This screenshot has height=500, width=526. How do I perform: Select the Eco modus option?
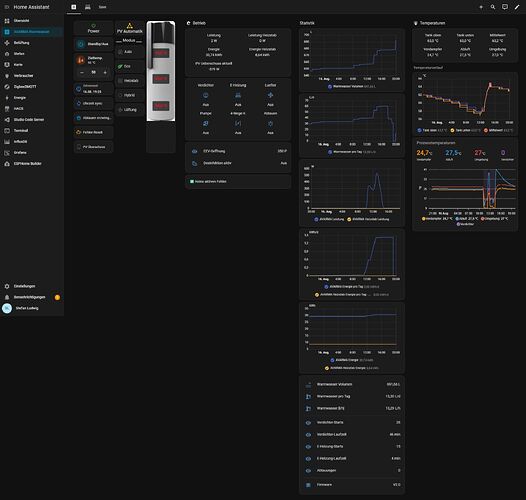pyautogui.click(x=130, y=66)
